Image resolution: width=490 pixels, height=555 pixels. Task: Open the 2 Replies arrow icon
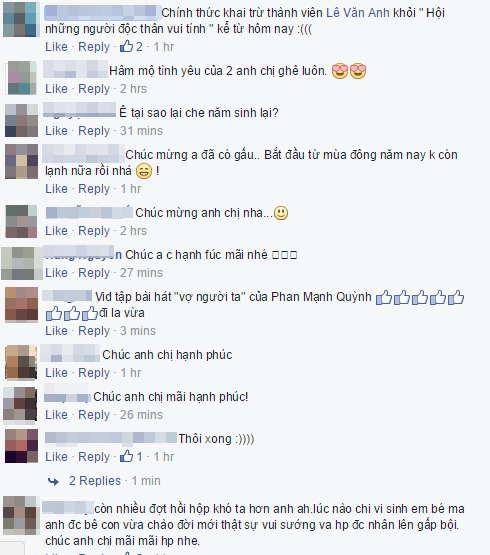coord(53,481)
